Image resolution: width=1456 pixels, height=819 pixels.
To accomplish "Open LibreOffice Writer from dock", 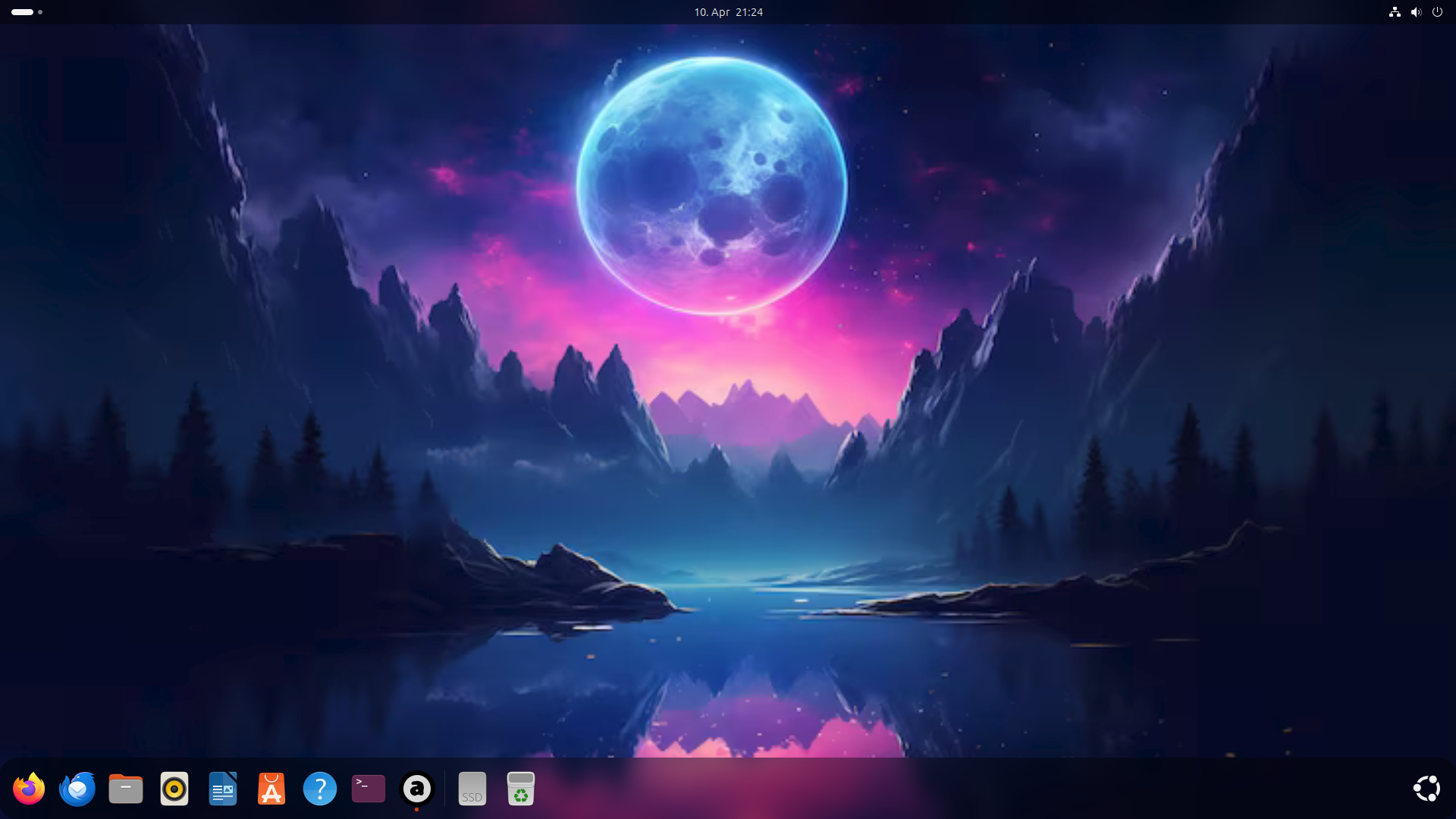I will tap(223, 789).
